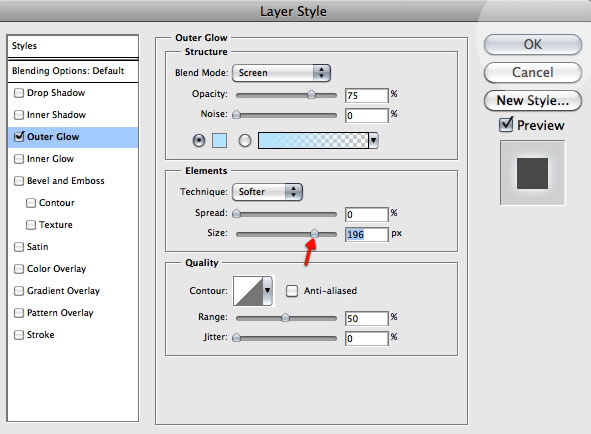Select the solid color radio button

(x=199, y=141)
